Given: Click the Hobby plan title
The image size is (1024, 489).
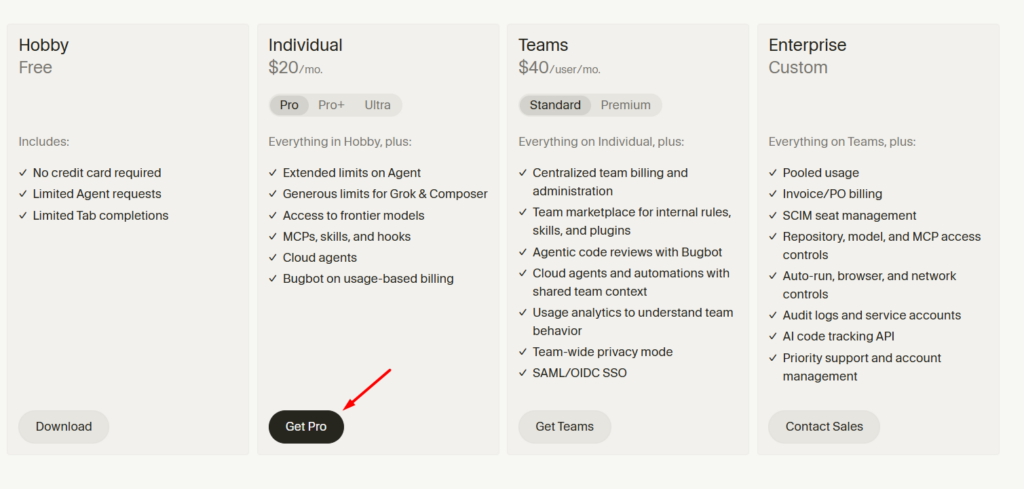Looking at the screenshot, I should [44, 45].
